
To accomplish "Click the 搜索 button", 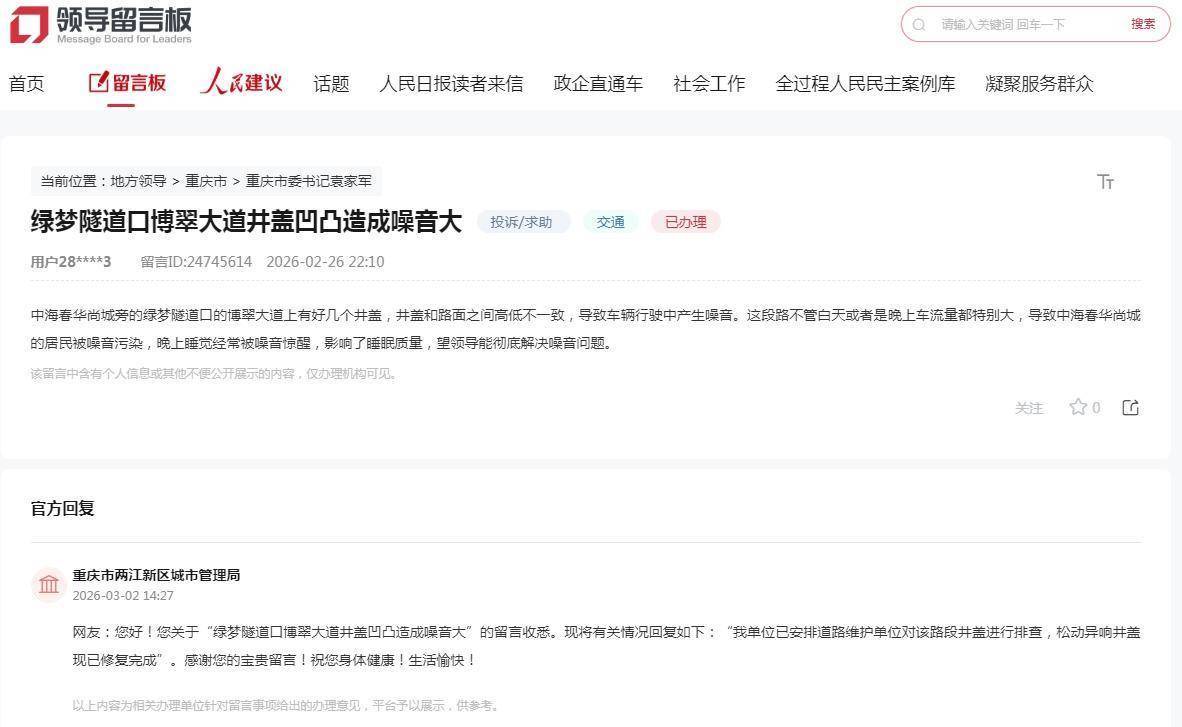I will coord(1143,24).
